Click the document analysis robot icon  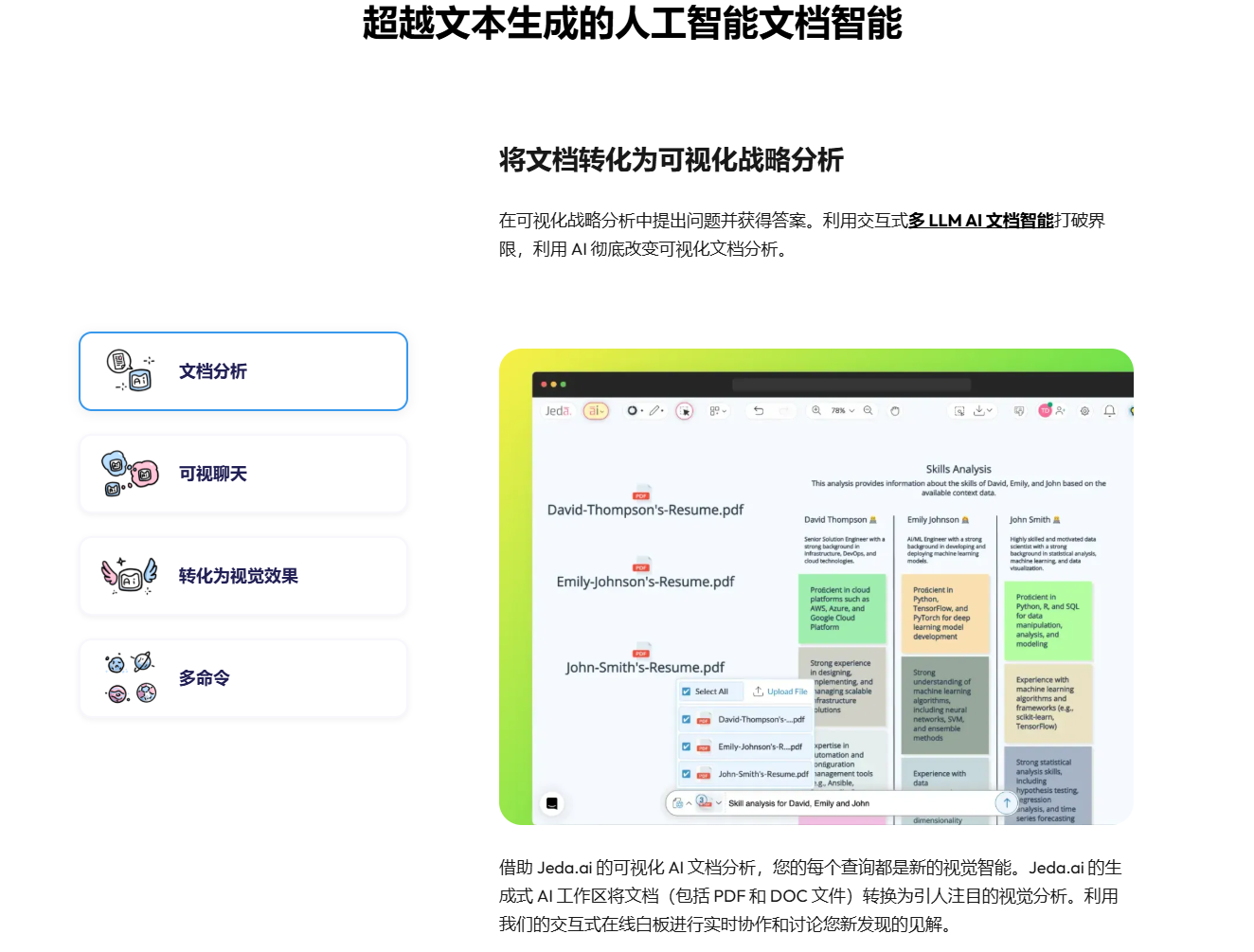pos(131,371)
